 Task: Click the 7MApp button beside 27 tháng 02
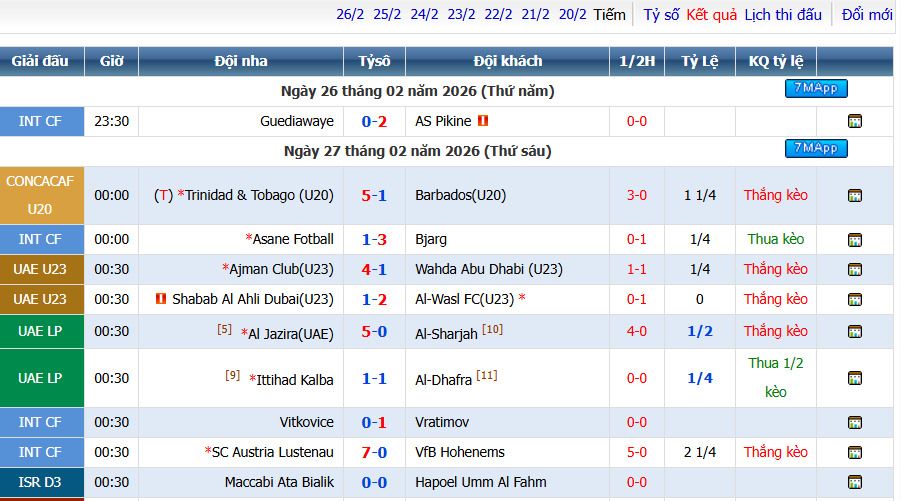coord(816,148)
